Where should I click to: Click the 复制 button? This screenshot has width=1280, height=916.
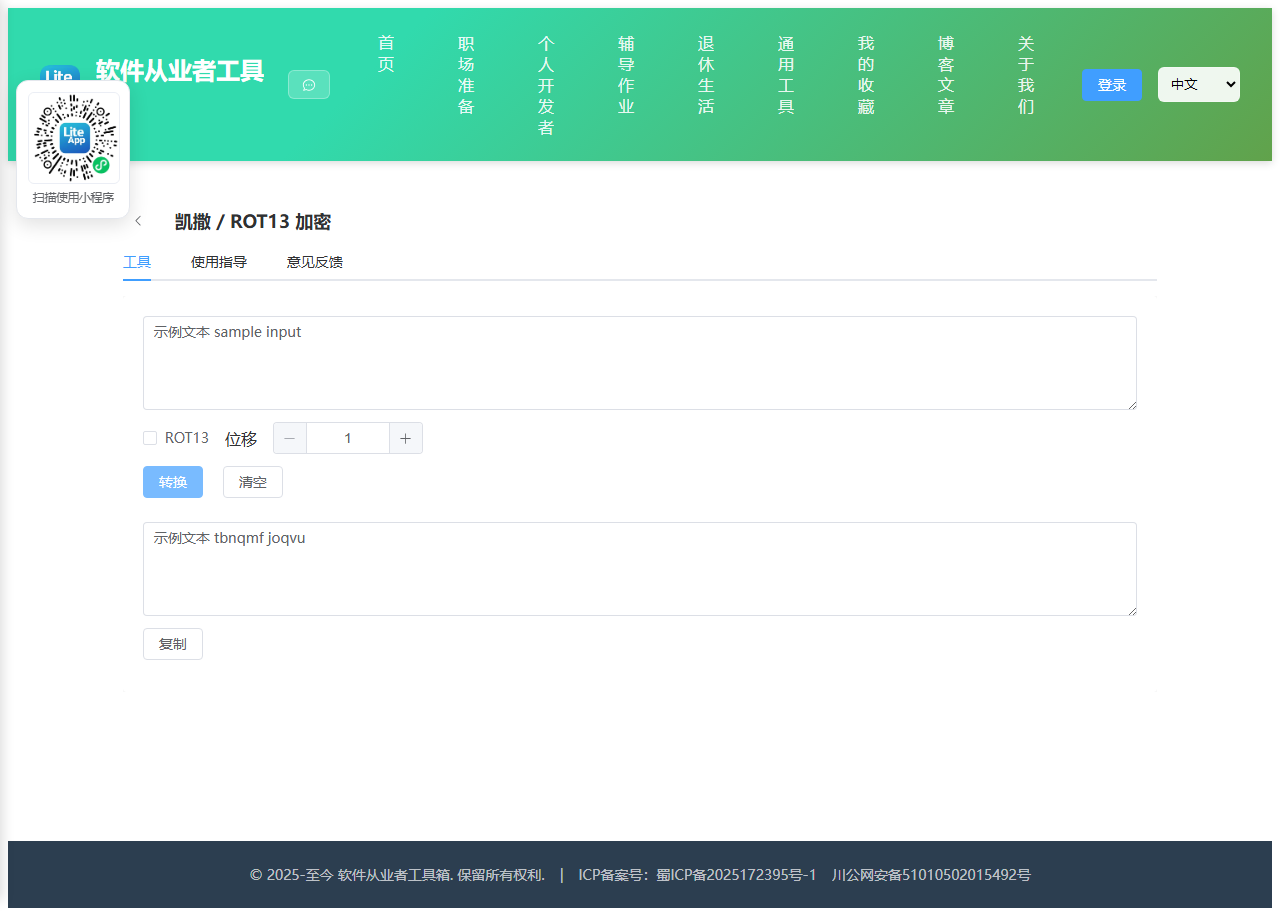coord(173,644)
